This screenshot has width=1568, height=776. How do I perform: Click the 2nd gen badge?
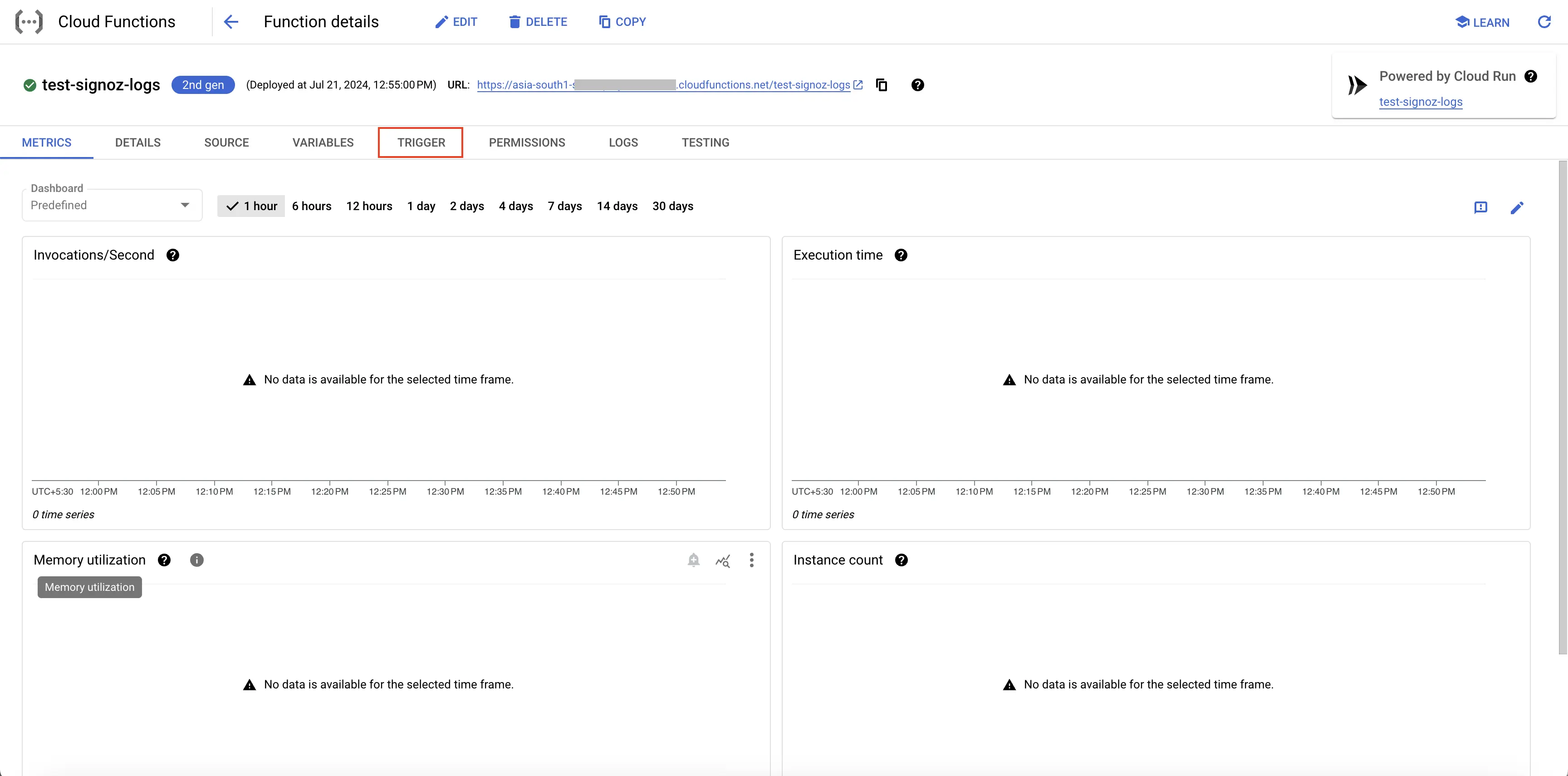(x=203, y=85)
